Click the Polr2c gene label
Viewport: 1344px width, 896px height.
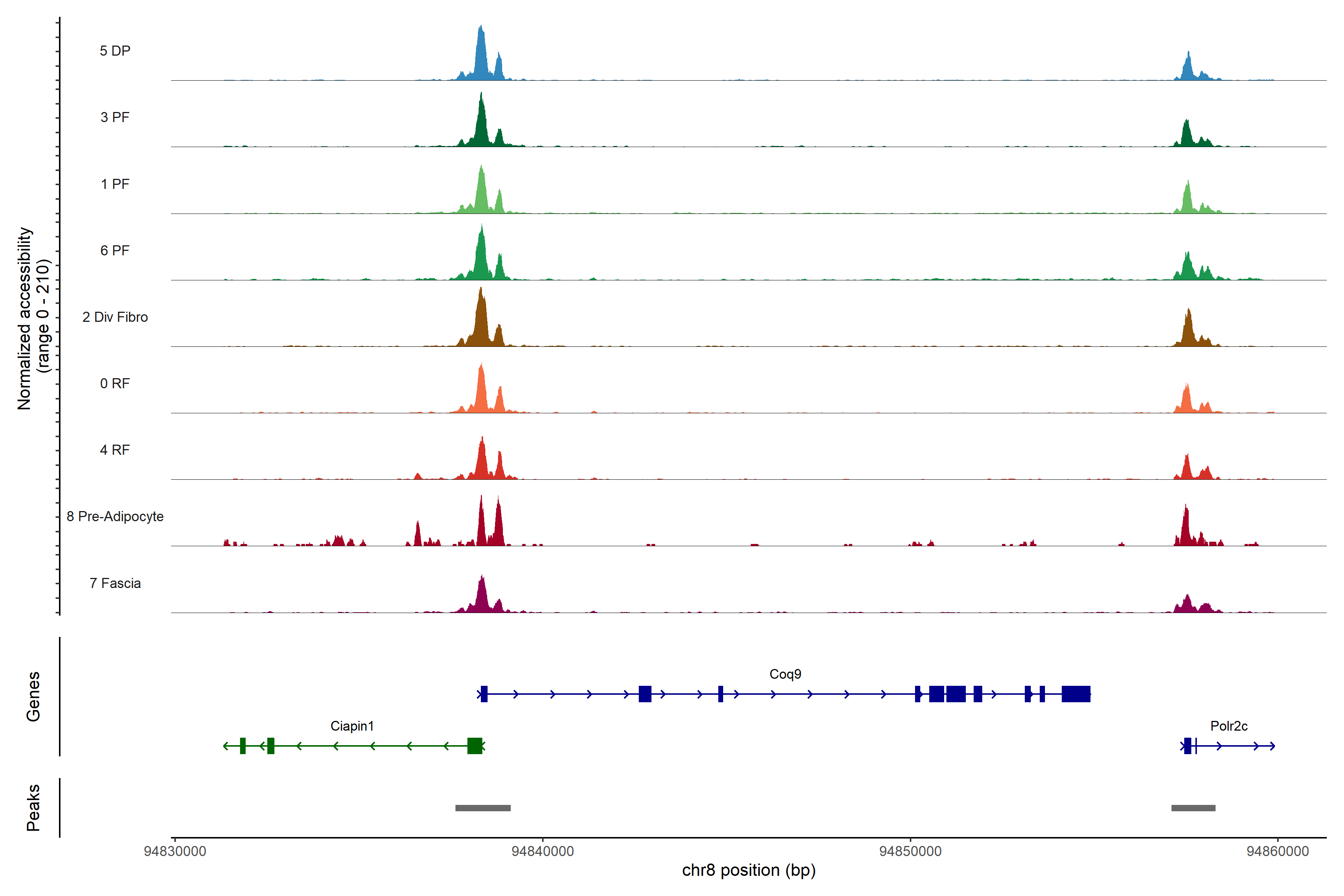pyautogui.click(x=1229, y=726)
